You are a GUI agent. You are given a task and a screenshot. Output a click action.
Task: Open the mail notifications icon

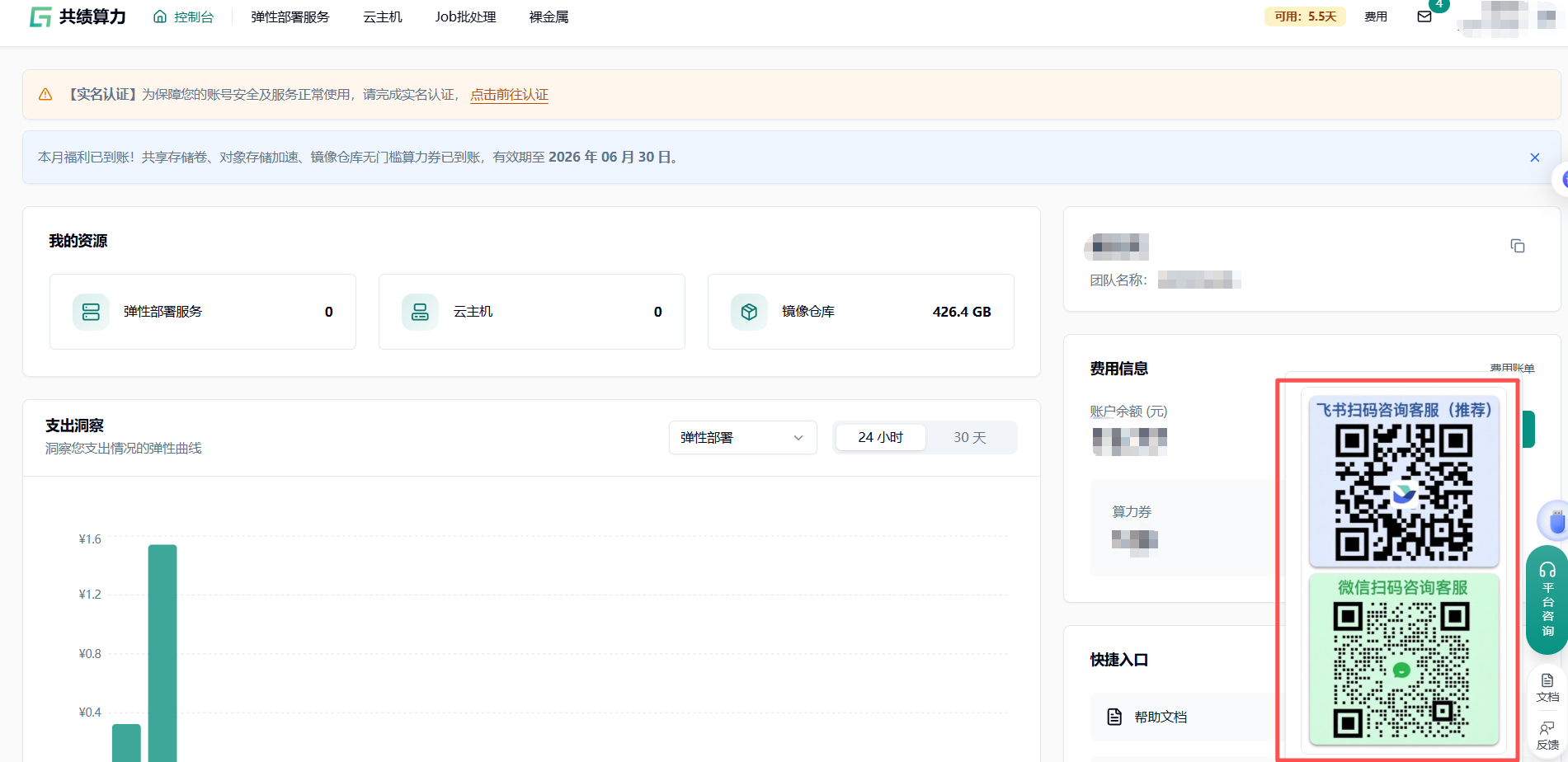[x=1424, y=16]
